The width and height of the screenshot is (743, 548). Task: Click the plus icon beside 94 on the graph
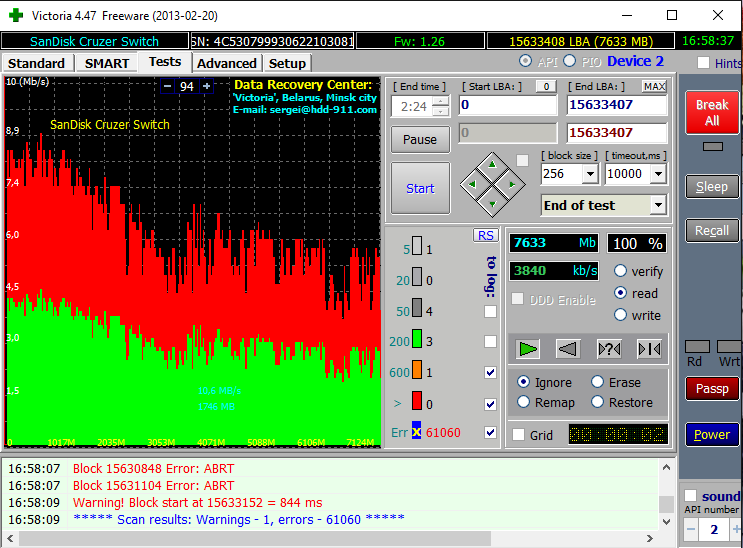[207, 87]
